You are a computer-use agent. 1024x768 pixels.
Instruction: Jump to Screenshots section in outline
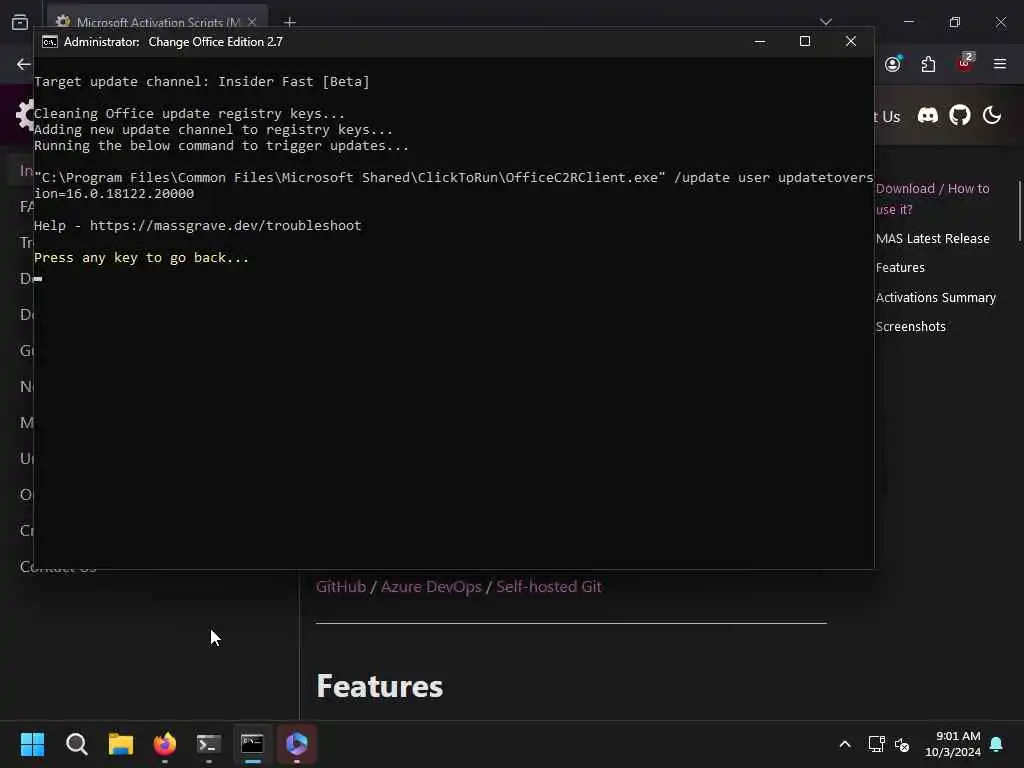(x=910, y=327)
